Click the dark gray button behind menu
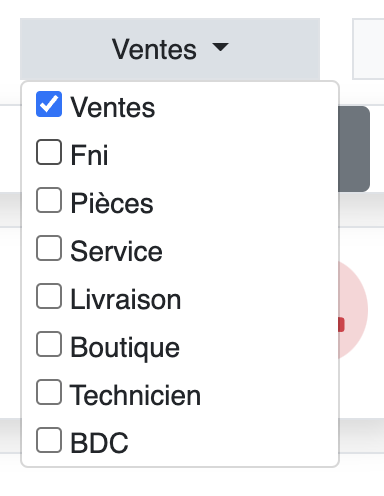Screen dimensions: 384x496 pos(354,149)
